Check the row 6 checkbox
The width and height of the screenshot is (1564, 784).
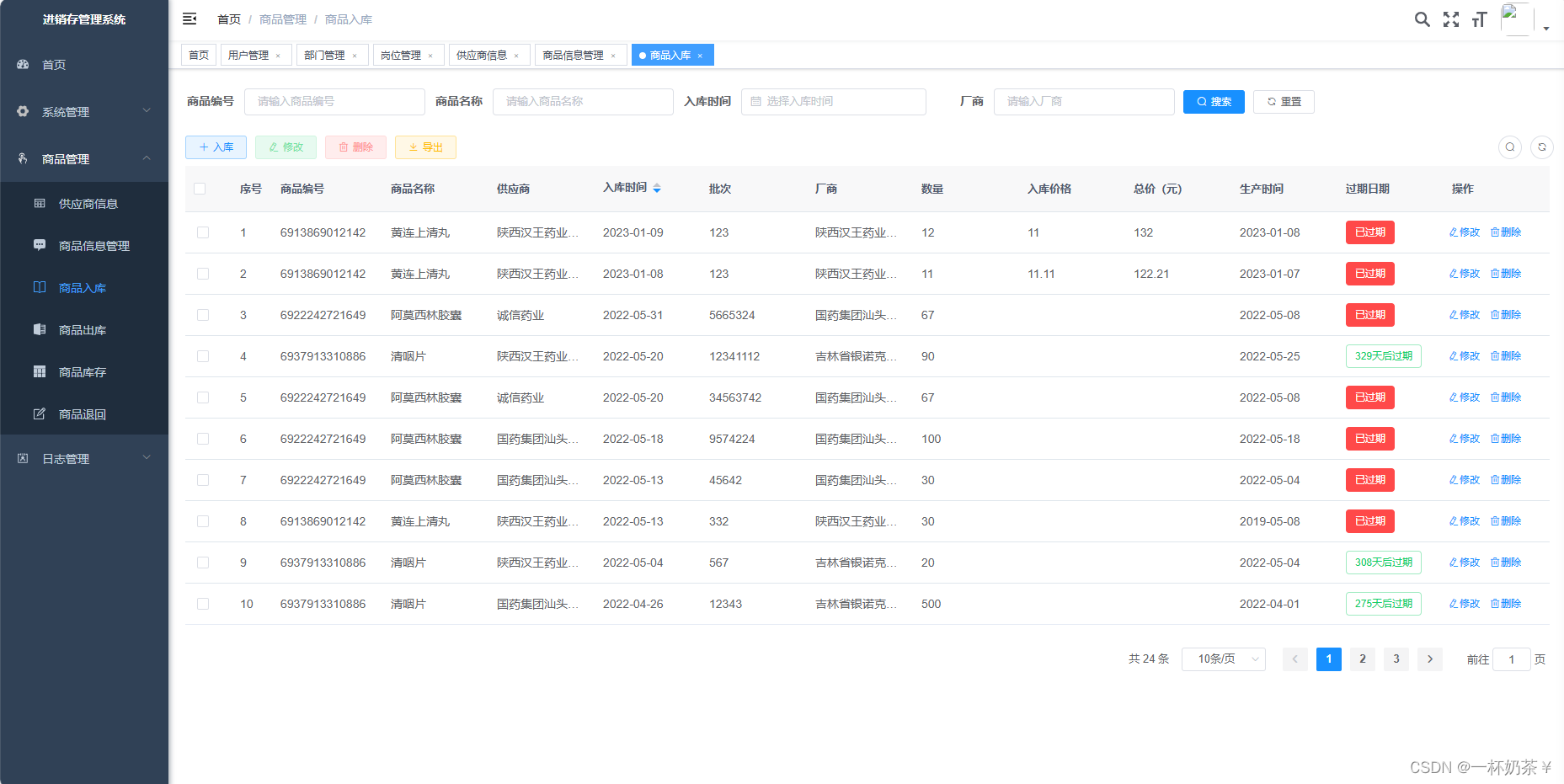coord(203,439)
